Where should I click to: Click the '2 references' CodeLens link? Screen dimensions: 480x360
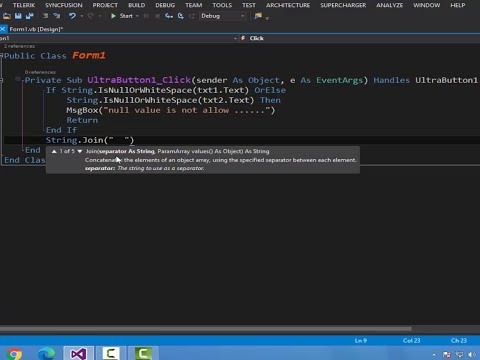tap(19, 46)
